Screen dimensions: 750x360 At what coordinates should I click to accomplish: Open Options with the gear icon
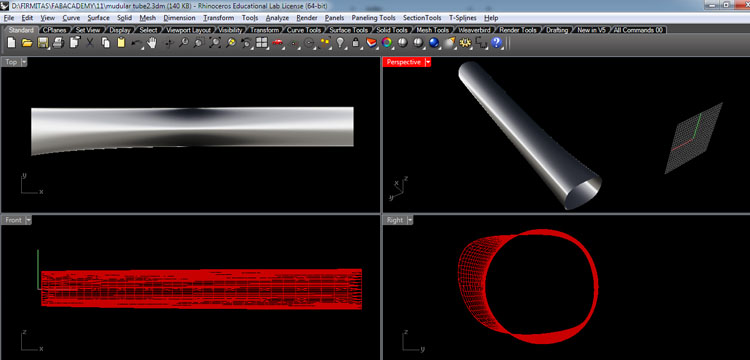click(465, 43)
